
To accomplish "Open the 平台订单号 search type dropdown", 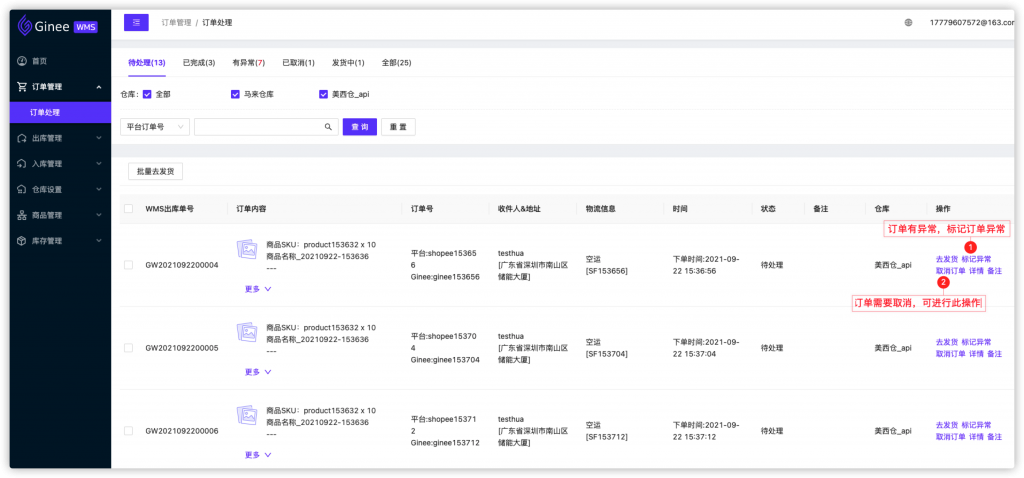I will tap(155, 127).
